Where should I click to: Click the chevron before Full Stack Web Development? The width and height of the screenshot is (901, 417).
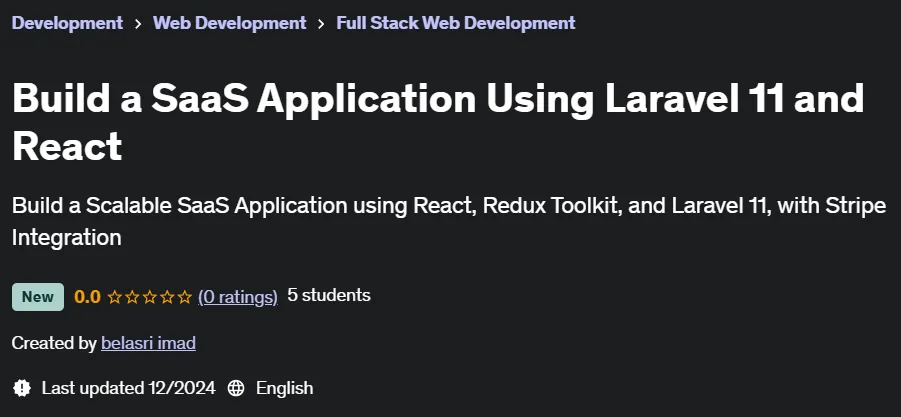321,24
